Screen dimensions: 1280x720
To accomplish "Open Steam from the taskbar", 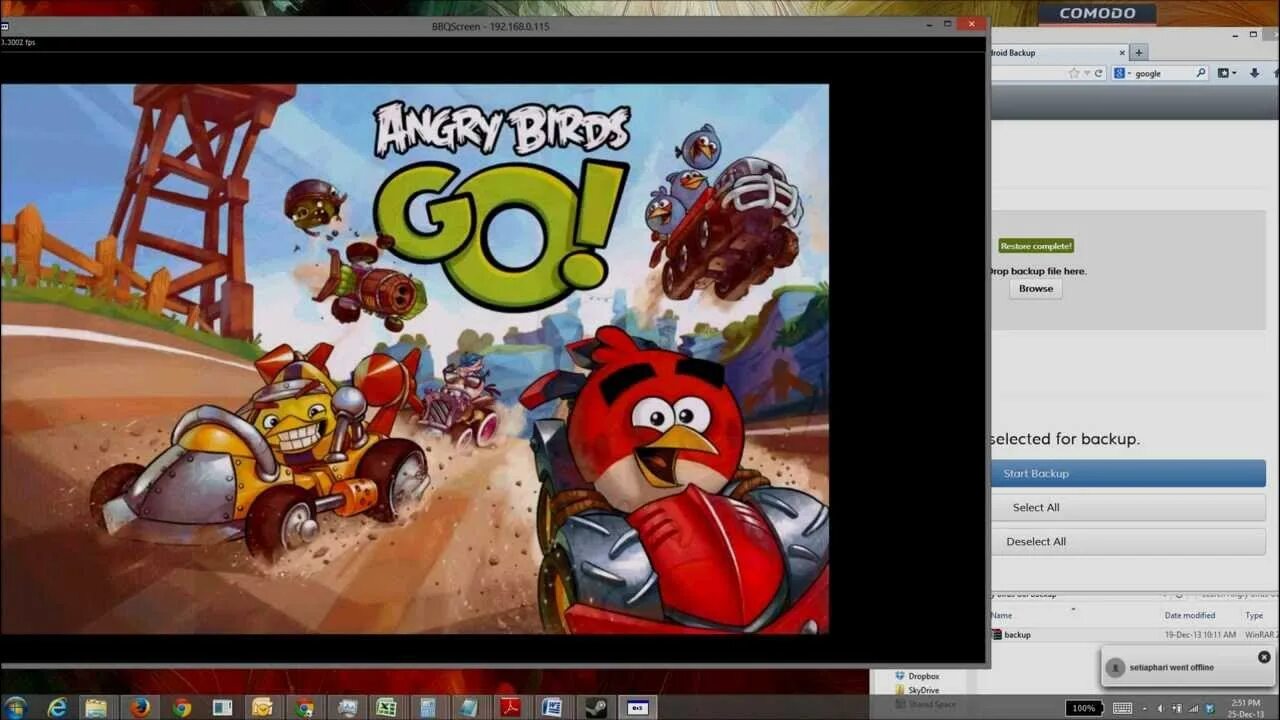I will 594,707.
